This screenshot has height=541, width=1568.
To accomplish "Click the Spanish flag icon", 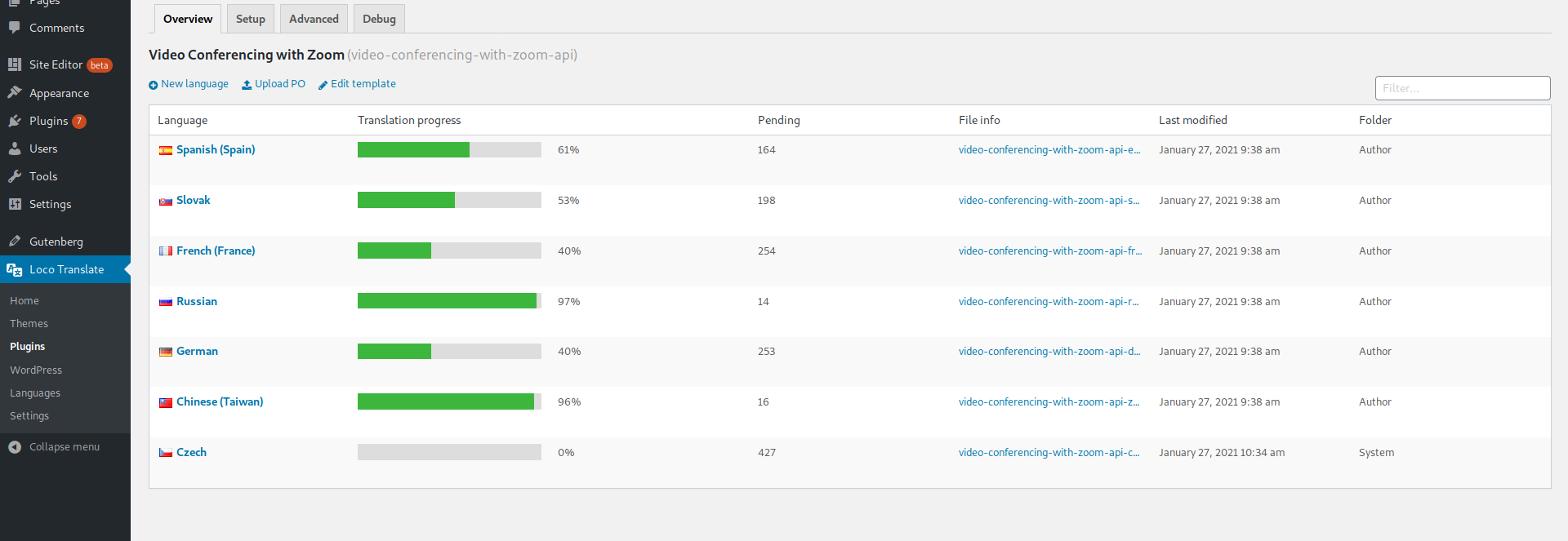I will [x=166, y=150].
